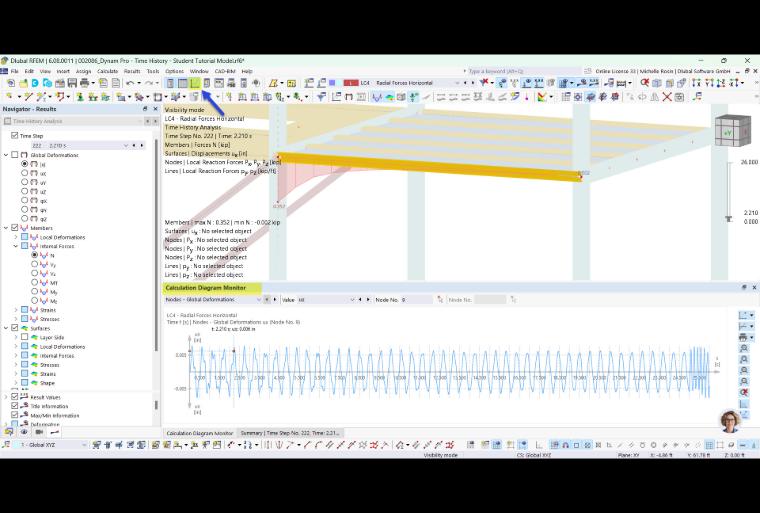Click the print icon beside the diagram
The height and width of the screenshot is (513, 760).
[x=743, y=337]
